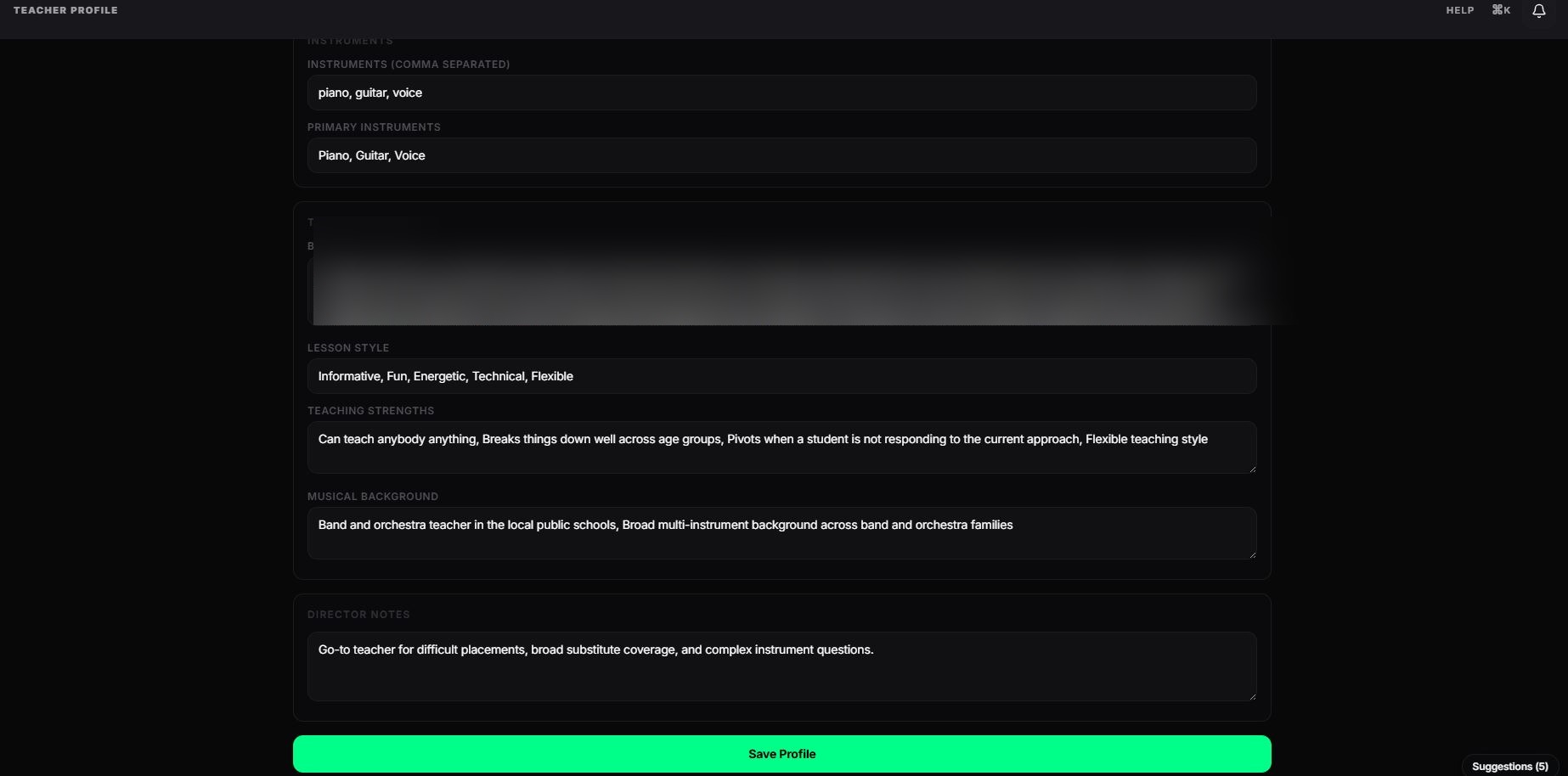Open the Suggestions (5) panel
Viewport: 1568px width, 776px height.
click(x=1509, y=766)
